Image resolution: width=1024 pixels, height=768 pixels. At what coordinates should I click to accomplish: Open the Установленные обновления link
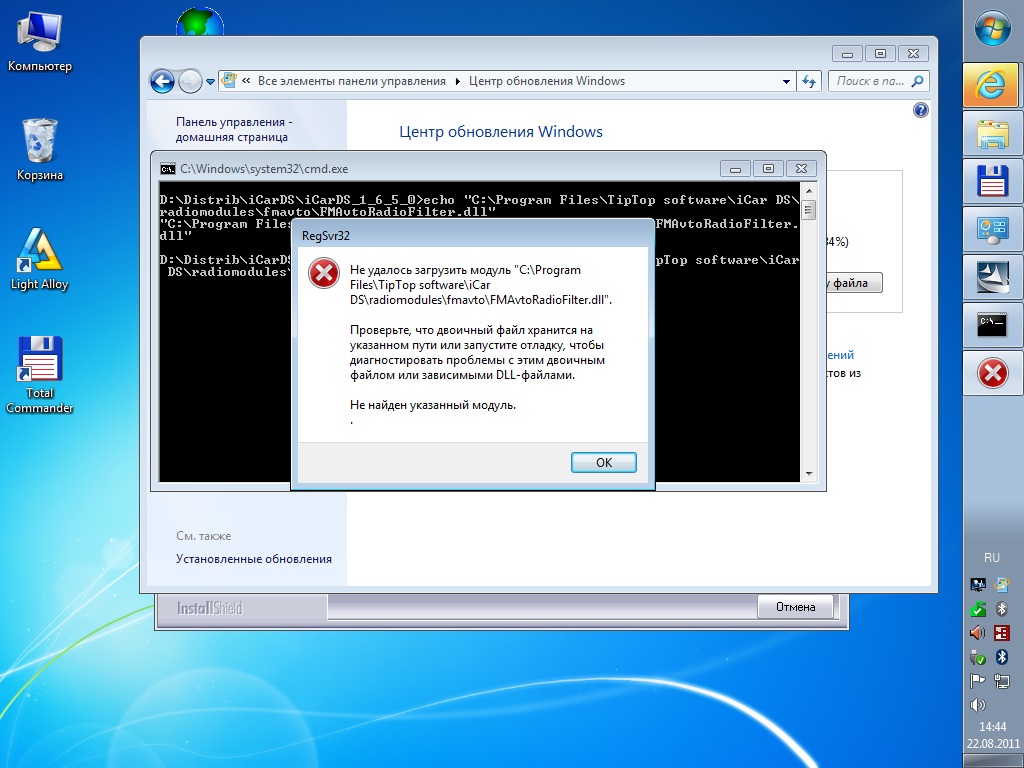pos(254,559)
